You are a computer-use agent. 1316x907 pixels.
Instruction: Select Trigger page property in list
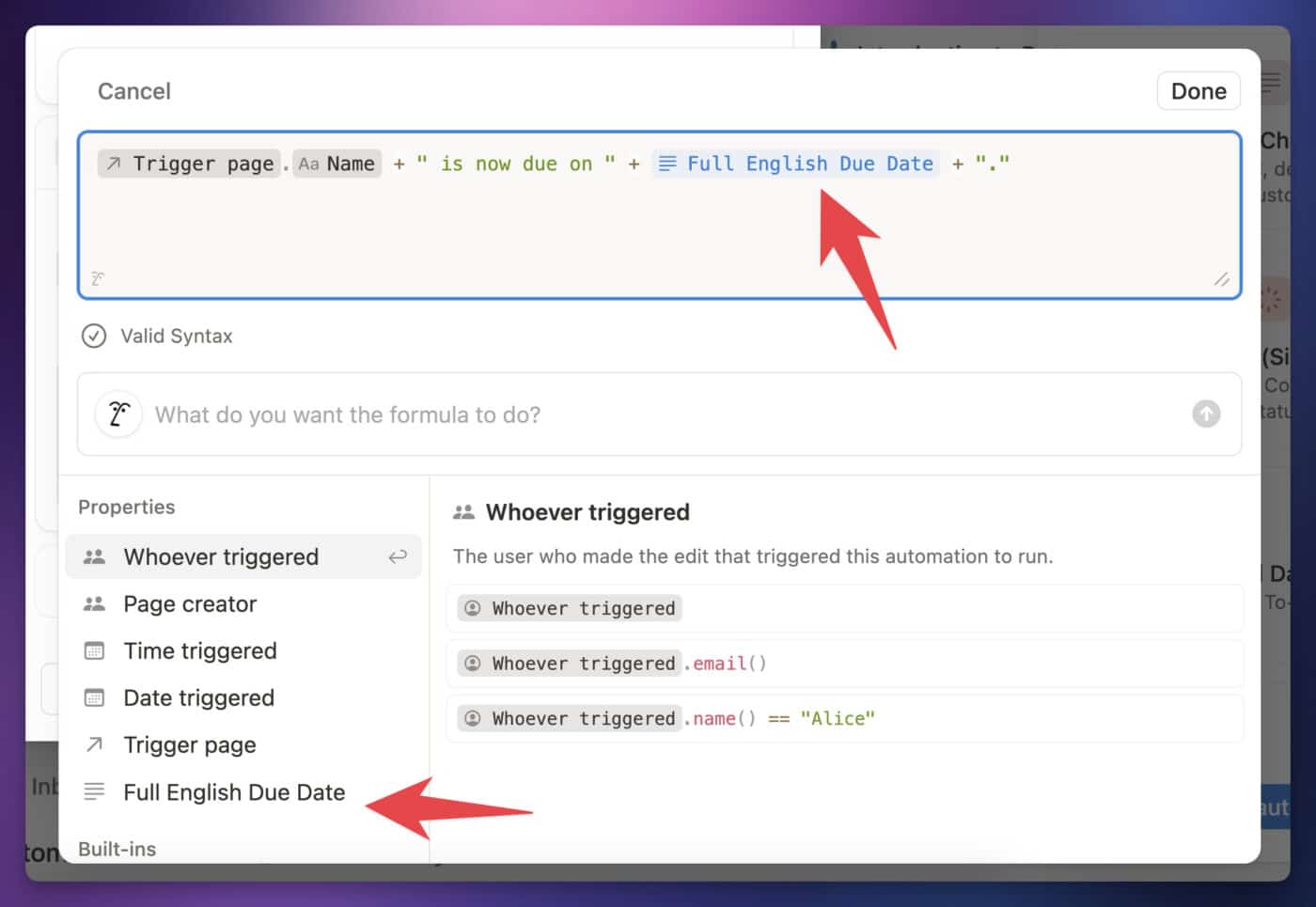[x=243, y=744]
